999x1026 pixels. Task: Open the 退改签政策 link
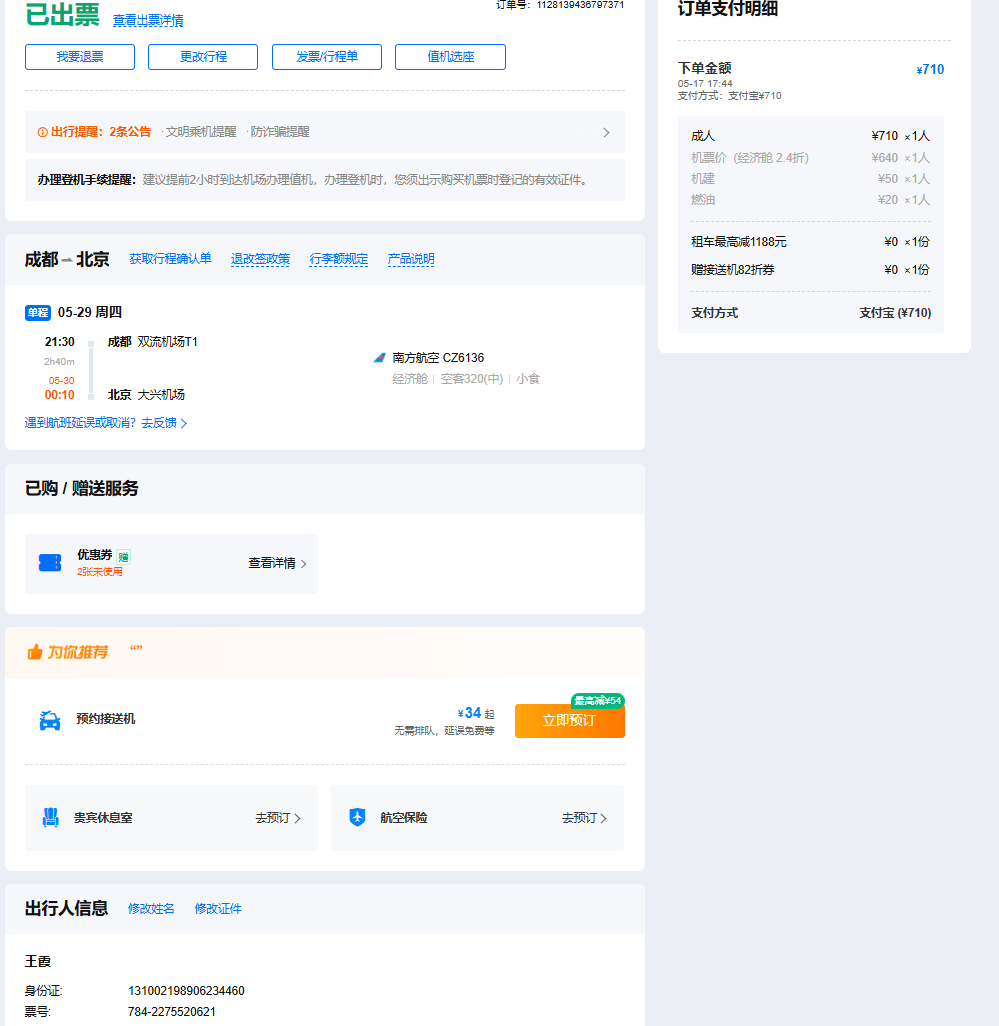click(x=260, y=259)
